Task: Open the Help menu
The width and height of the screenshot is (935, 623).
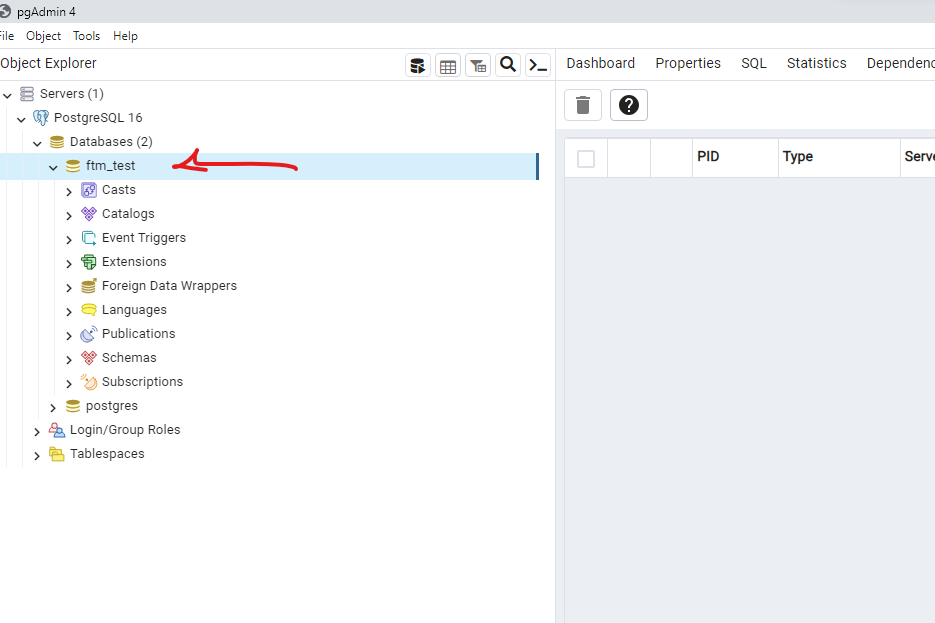Action: click(125, 36)
